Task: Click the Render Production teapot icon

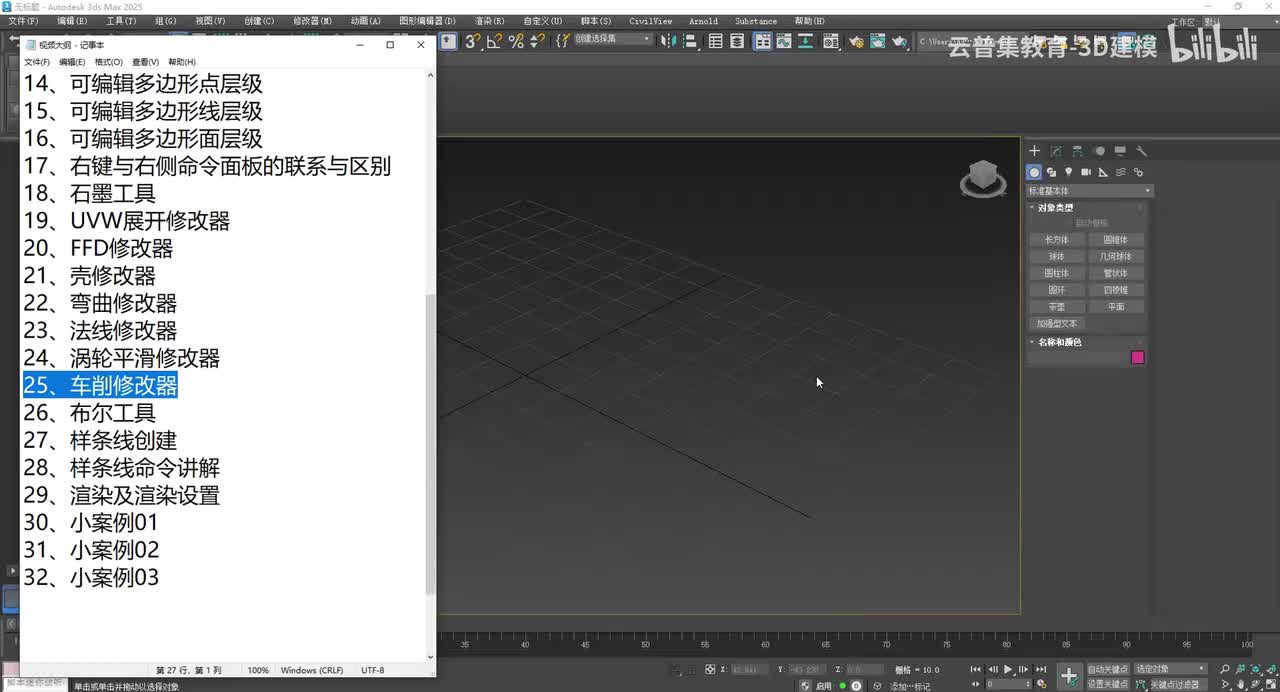Action: point(899,41)
